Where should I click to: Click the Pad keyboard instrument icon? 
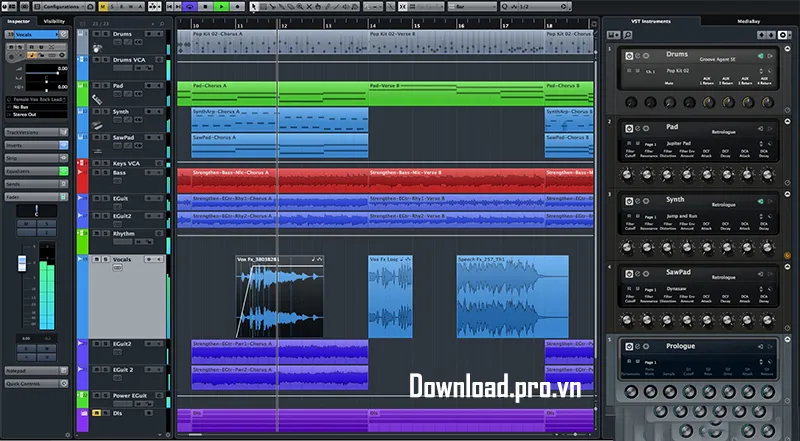tap(97, 99)
